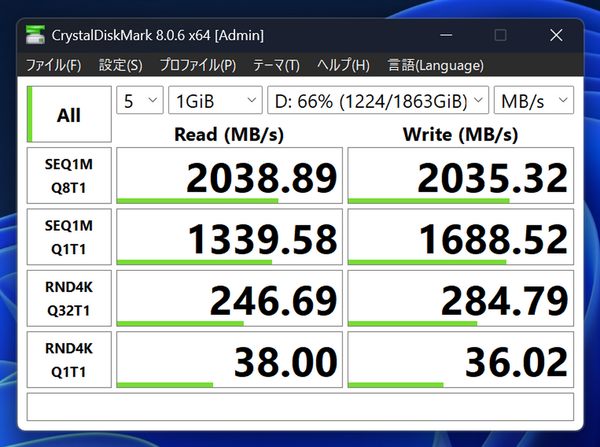Click the Write (MB/s) column header
600x447 pixels.
point(460,135)
